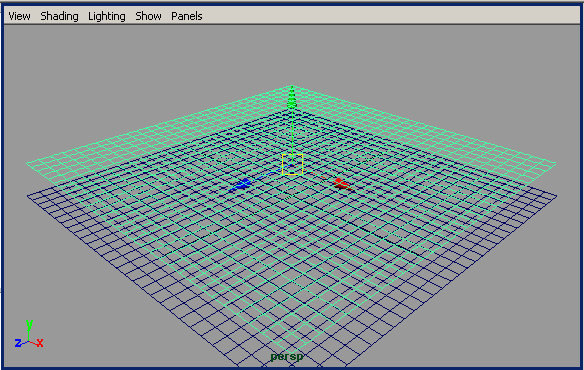Viewport: 584px width, 370px height.
Task: Open the Lighting menu
Action: (107, 16)
